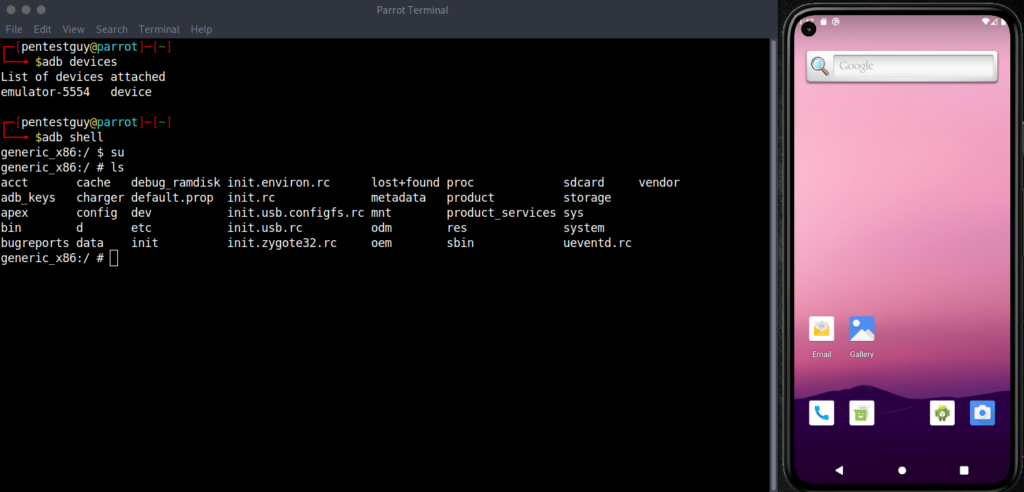Click the terminal cursor at the last prompt

[114, 259]
